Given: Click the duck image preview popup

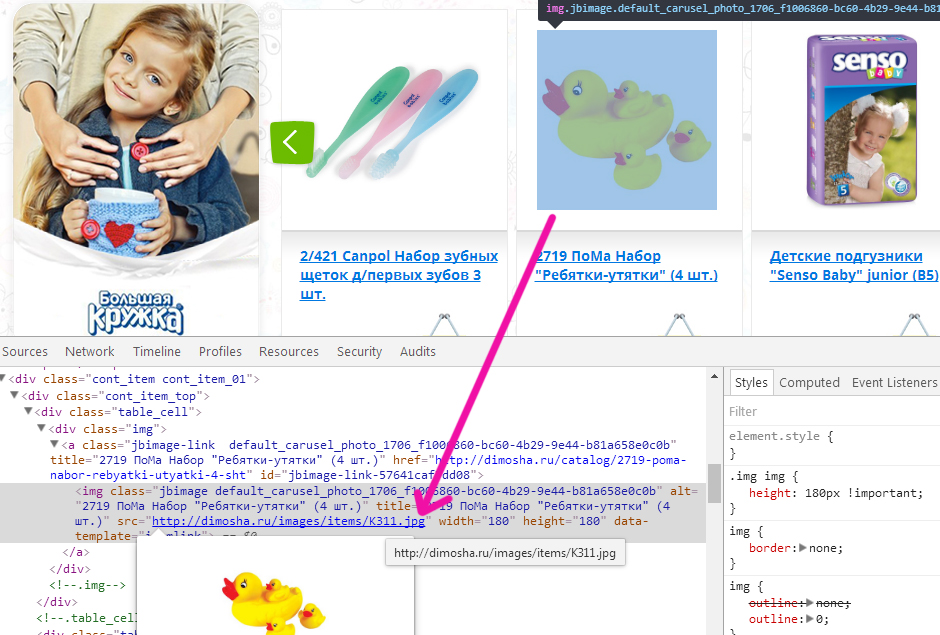Looking at the screenshot, I should (275, 586).
